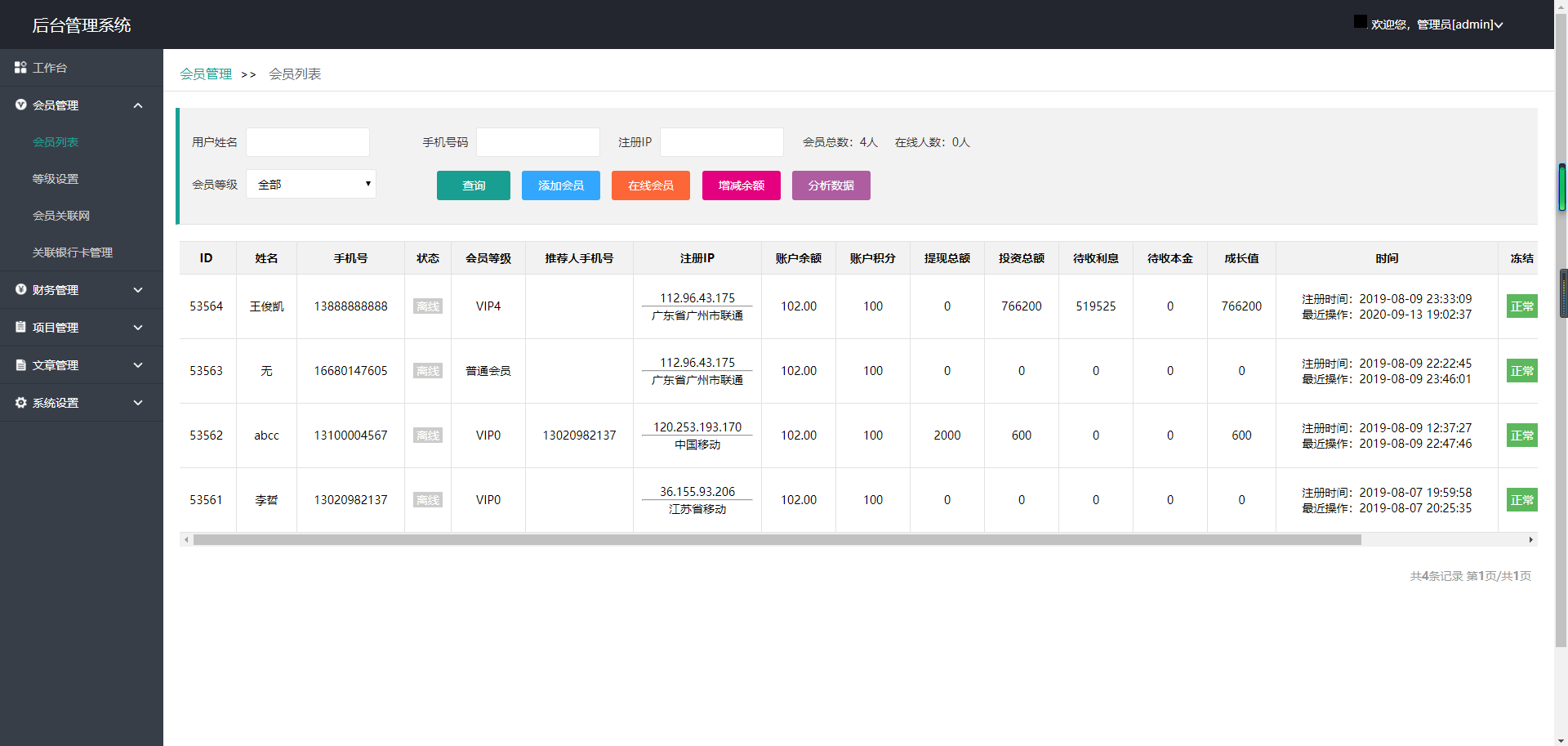Expand the 系统设置 menu chevron
Screen dimensions: 1568x746
point(138,403)
